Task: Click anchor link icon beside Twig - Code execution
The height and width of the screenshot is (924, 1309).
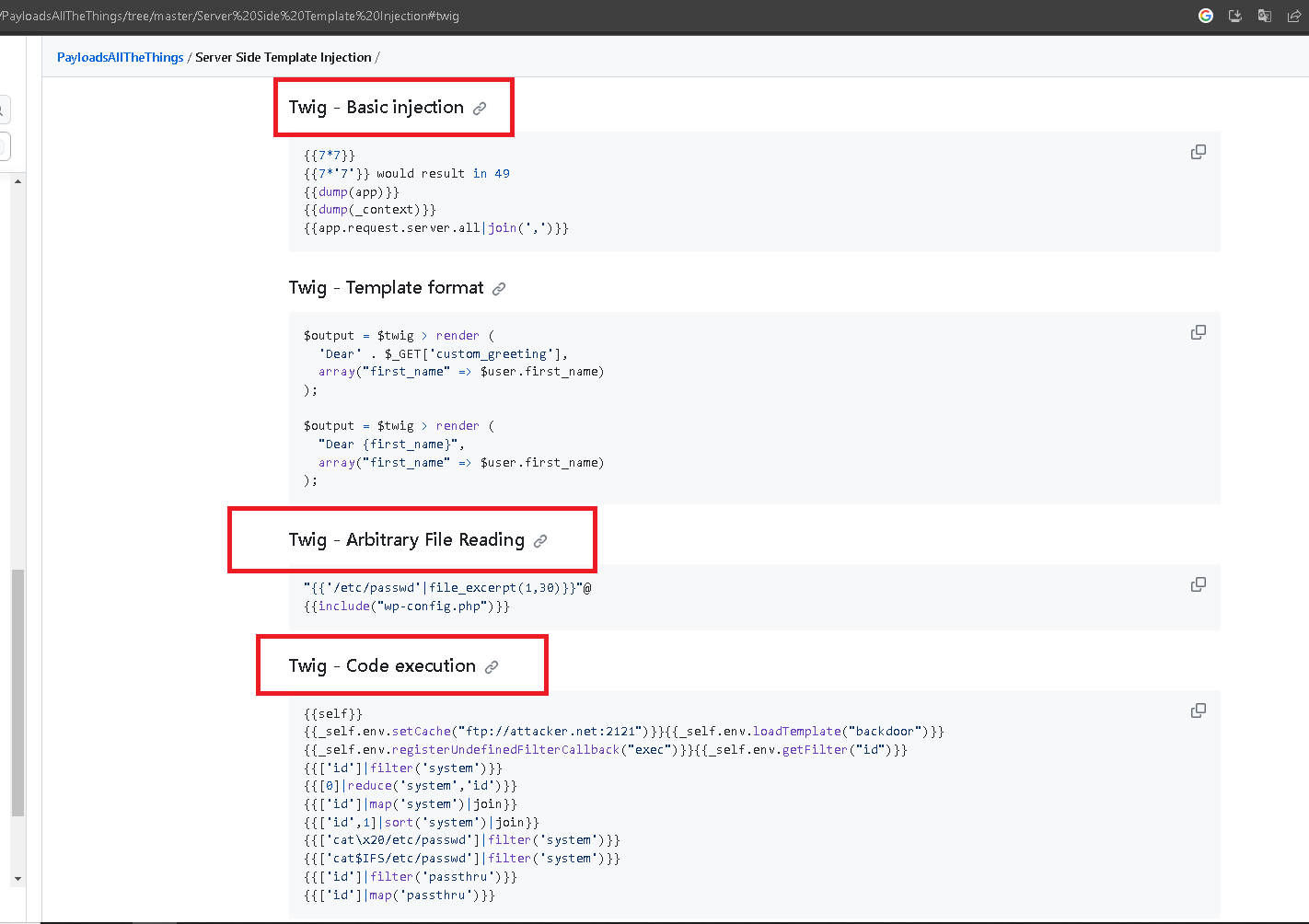Action: (492, 667)
